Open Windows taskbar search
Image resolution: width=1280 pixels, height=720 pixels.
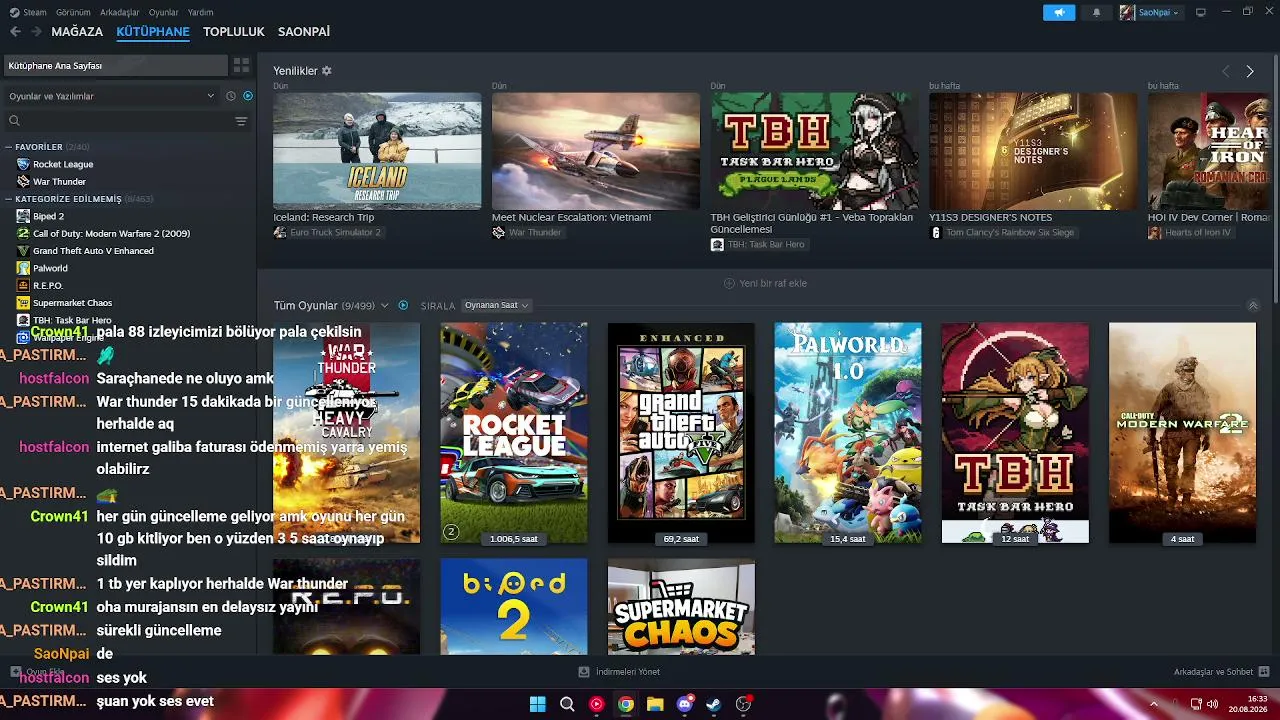coord(567,704)
